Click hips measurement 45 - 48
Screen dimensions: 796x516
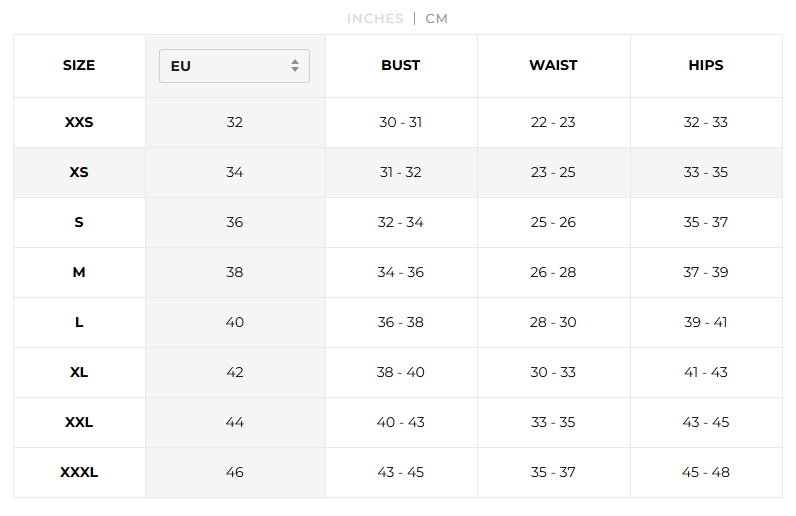(706, 472)
